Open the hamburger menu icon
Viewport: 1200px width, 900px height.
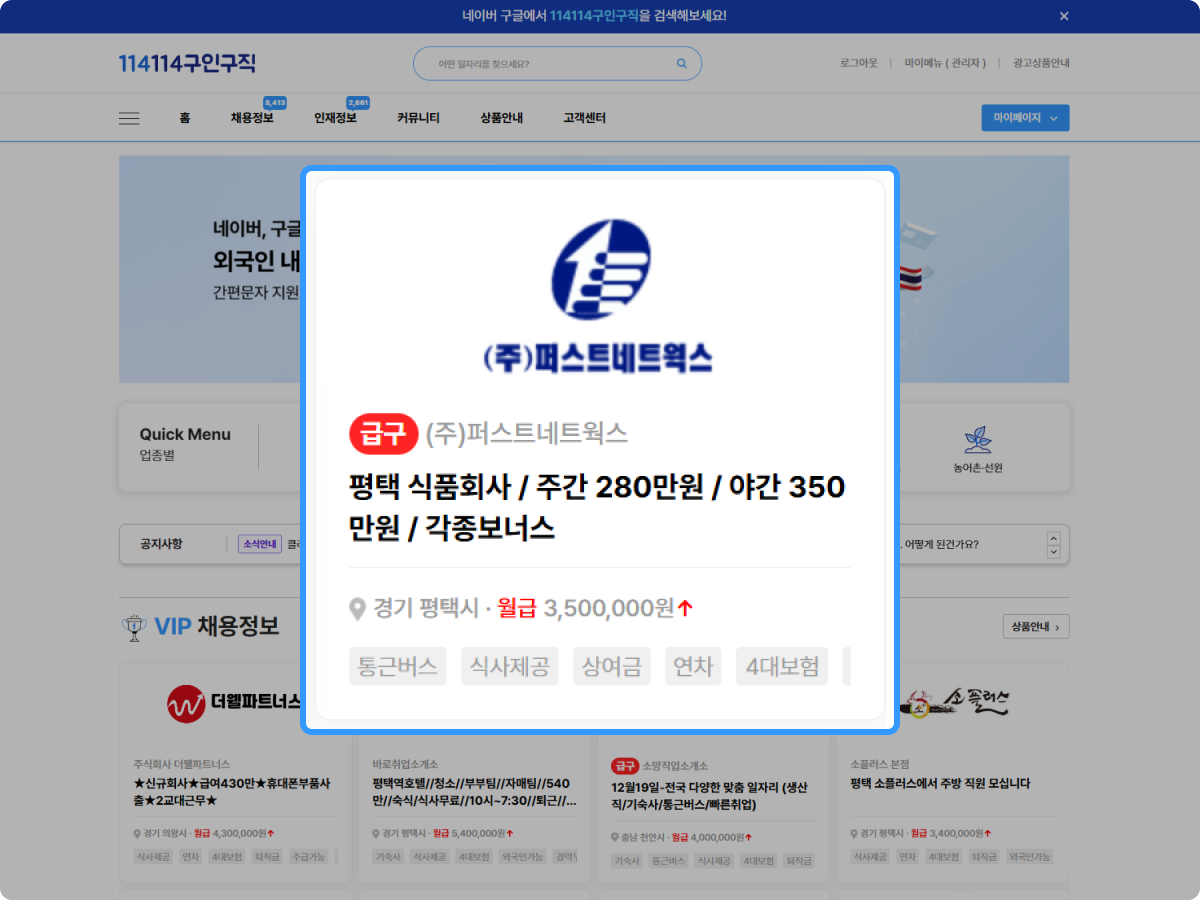129,118
